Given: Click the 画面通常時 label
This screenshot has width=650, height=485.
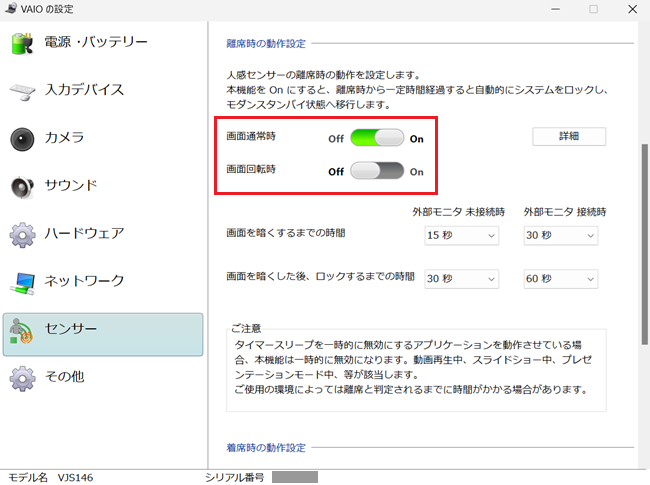Looking at the screenshot, I should pyautogui.click(x=251, y=136).
